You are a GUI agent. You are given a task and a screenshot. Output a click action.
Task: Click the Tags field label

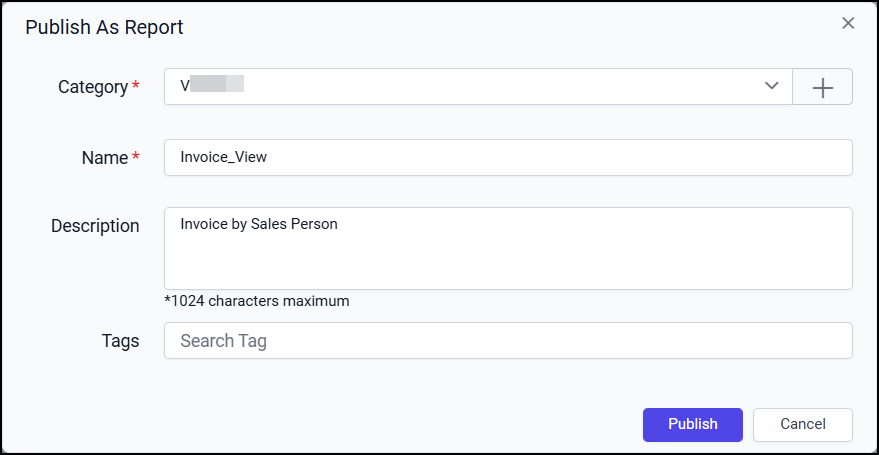120,341
